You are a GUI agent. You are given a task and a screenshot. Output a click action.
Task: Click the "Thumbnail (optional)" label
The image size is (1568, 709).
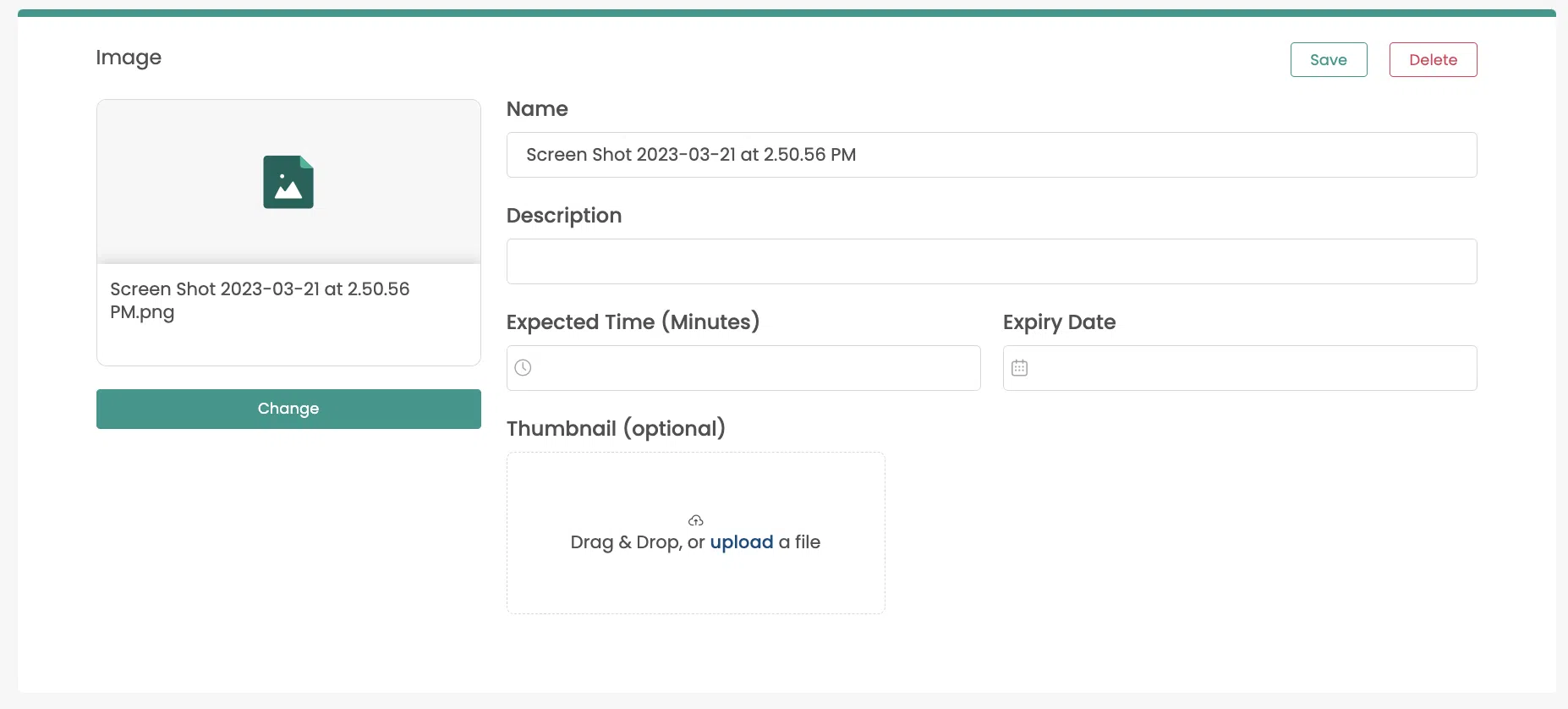pos(616,429)
